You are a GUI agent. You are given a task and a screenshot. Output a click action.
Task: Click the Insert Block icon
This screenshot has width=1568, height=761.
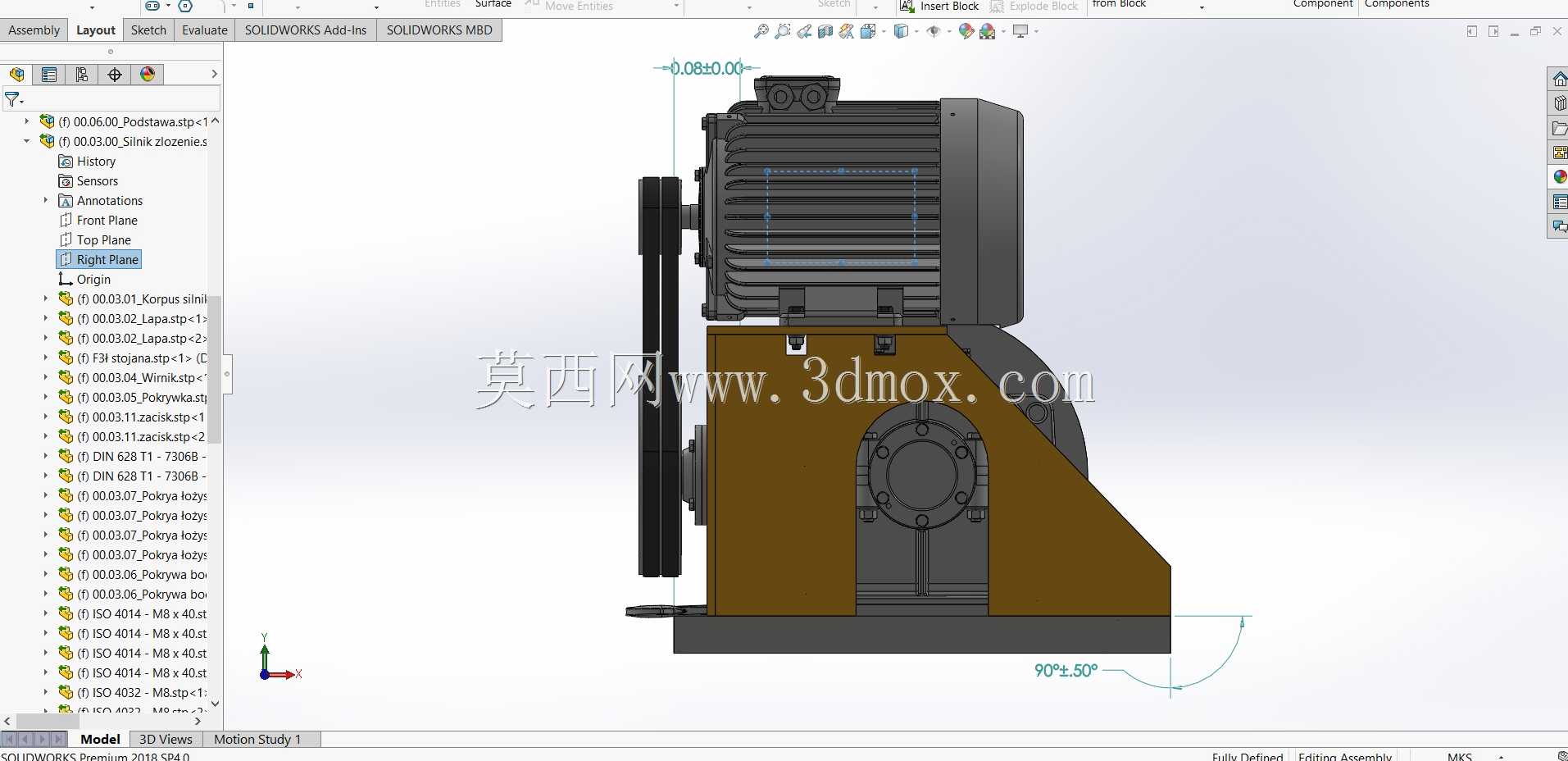(x=907, y=6)
